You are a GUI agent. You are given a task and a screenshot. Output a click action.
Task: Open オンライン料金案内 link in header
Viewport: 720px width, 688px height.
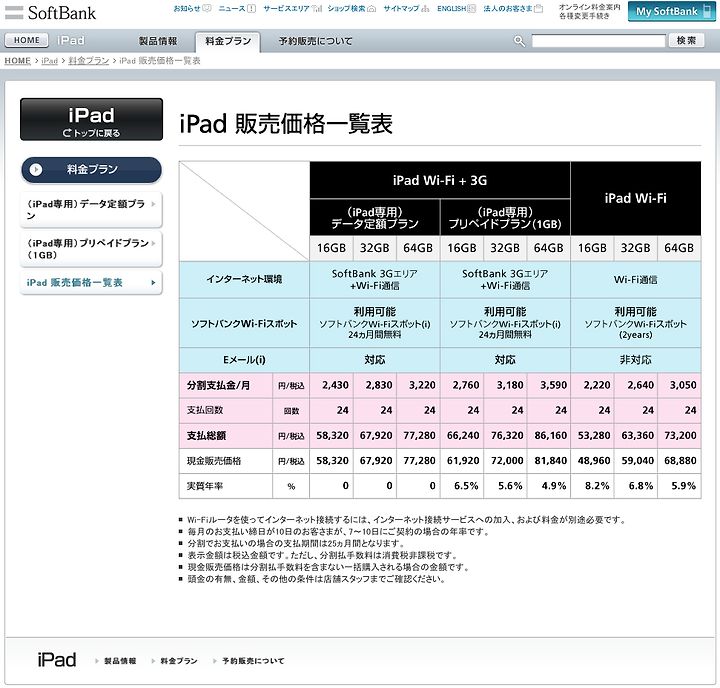(x=590, y=7)
